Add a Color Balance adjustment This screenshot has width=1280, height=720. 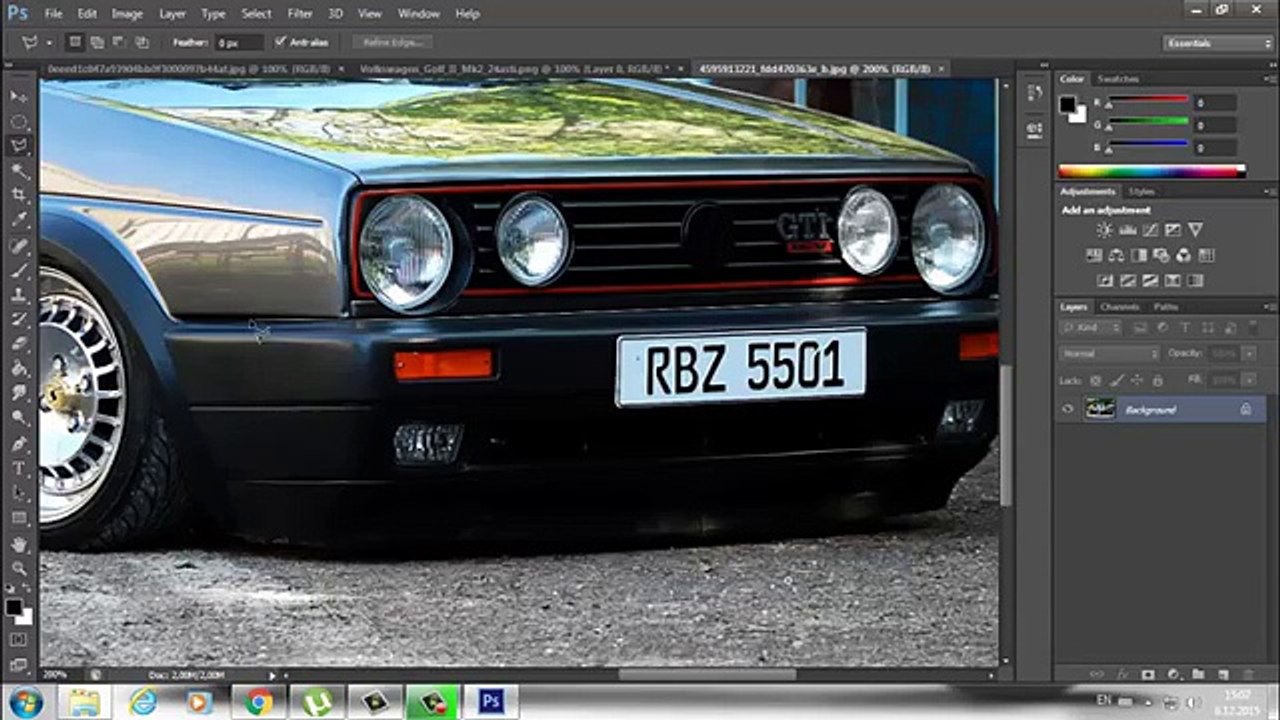[x=1116, y=256]
